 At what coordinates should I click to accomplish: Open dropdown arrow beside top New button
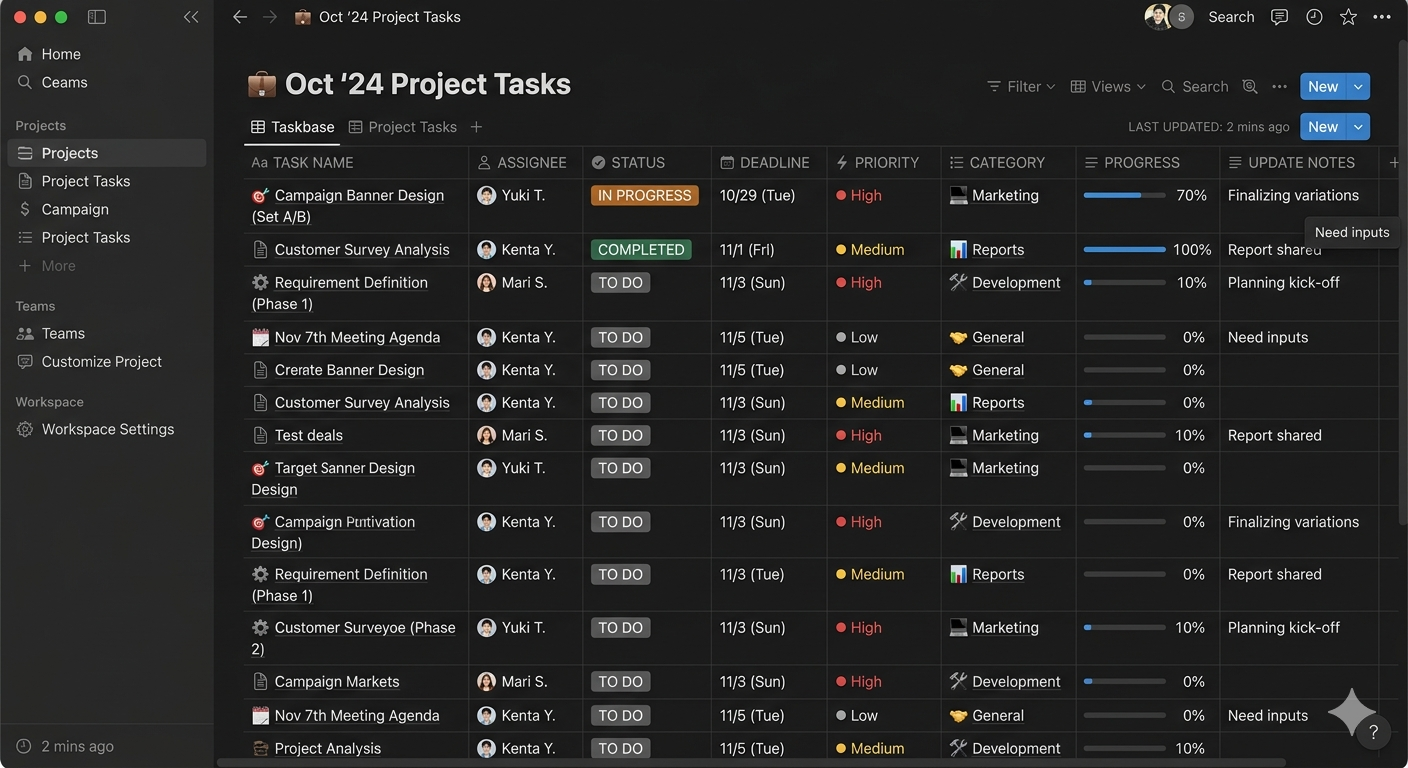[x=1358, y=87]
